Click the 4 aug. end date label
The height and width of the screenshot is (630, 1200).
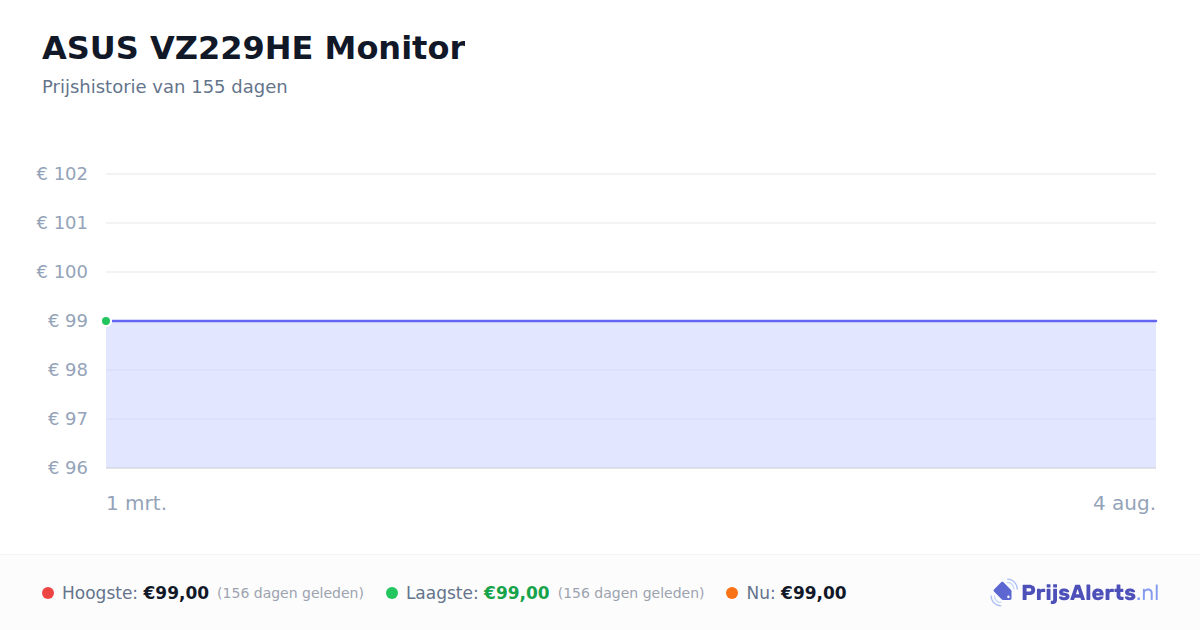[x=1124, y=503]
